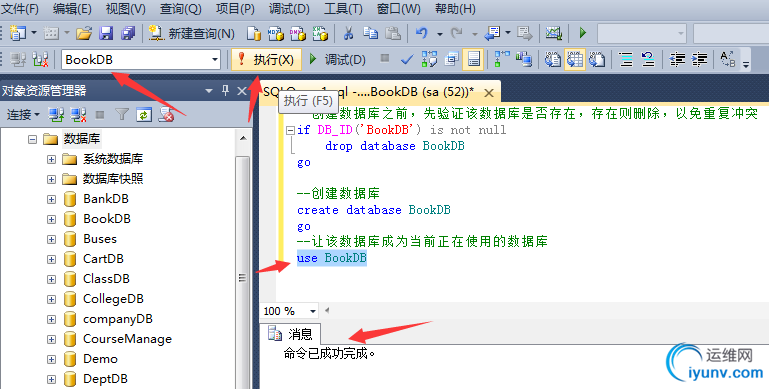
Task: Select the CourseManage database
Action: tap(127, 339)
